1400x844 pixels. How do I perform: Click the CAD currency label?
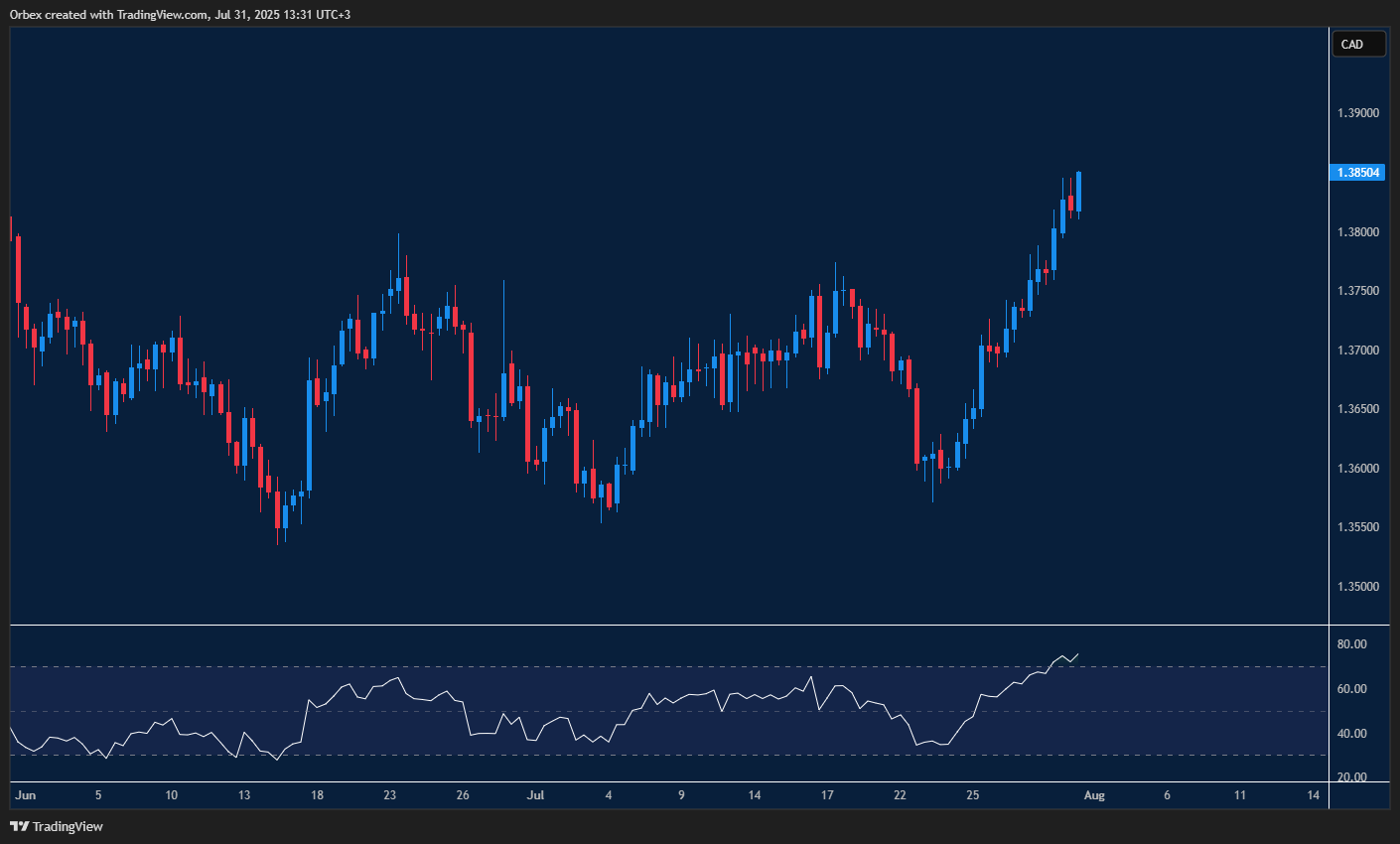pyautogui.click(x=1357, y=44)
